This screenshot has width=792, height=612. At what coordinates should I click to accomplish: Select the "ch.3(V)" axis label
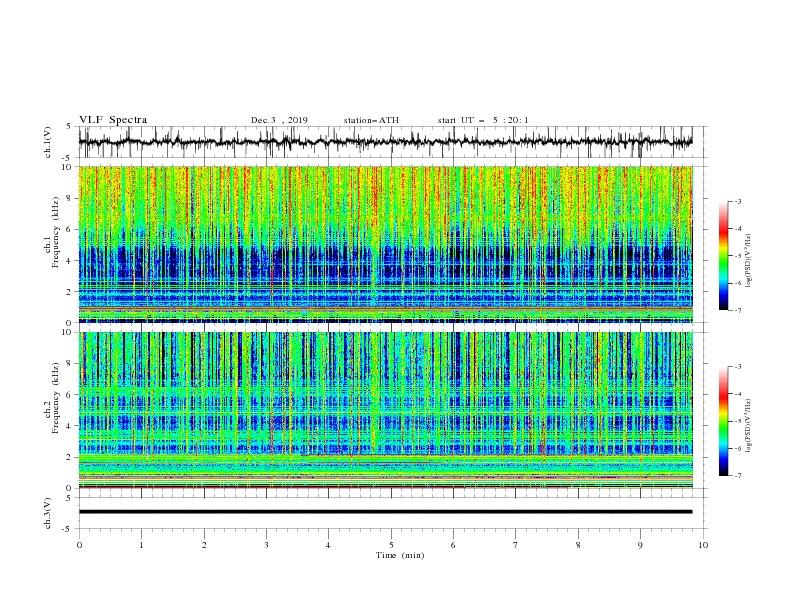(x=48, y=513)
